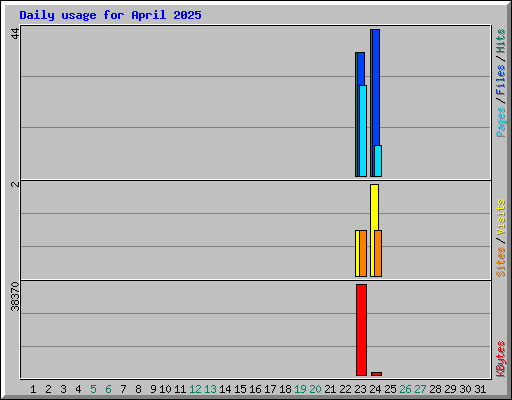Click the tall yellow Visits bar for day 24

[374, 207]
